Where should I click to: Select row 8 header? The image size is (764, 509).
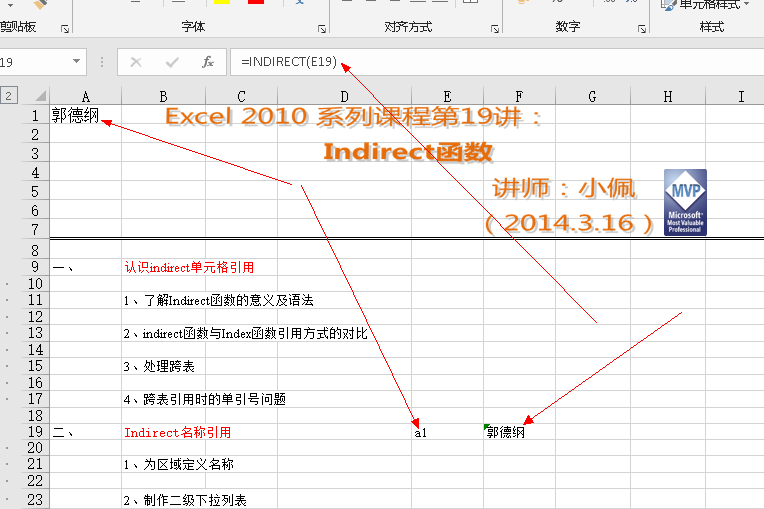point(35,250)
